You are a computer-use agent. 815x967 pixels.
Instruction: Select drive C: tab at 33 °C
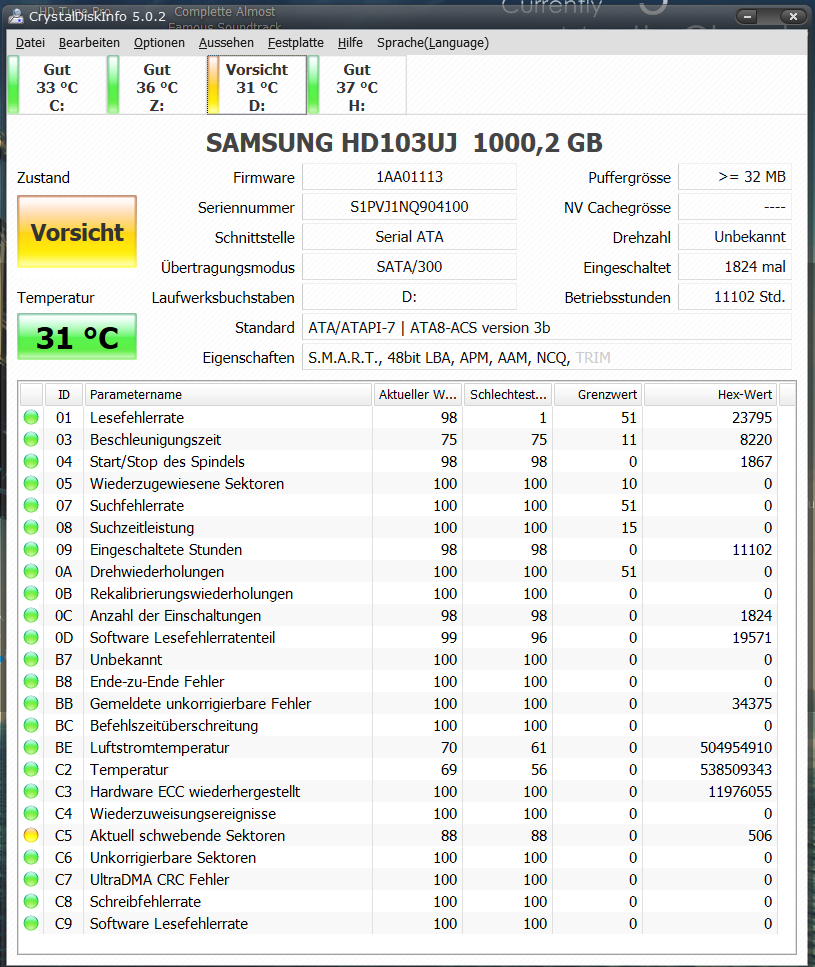point(56,86)
